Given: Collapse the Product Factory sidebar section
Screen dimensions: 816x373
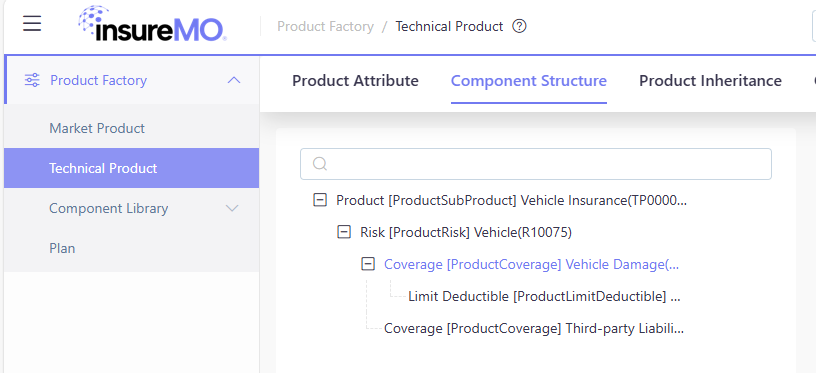Looking at the screenshot, I should click(234, 80).
